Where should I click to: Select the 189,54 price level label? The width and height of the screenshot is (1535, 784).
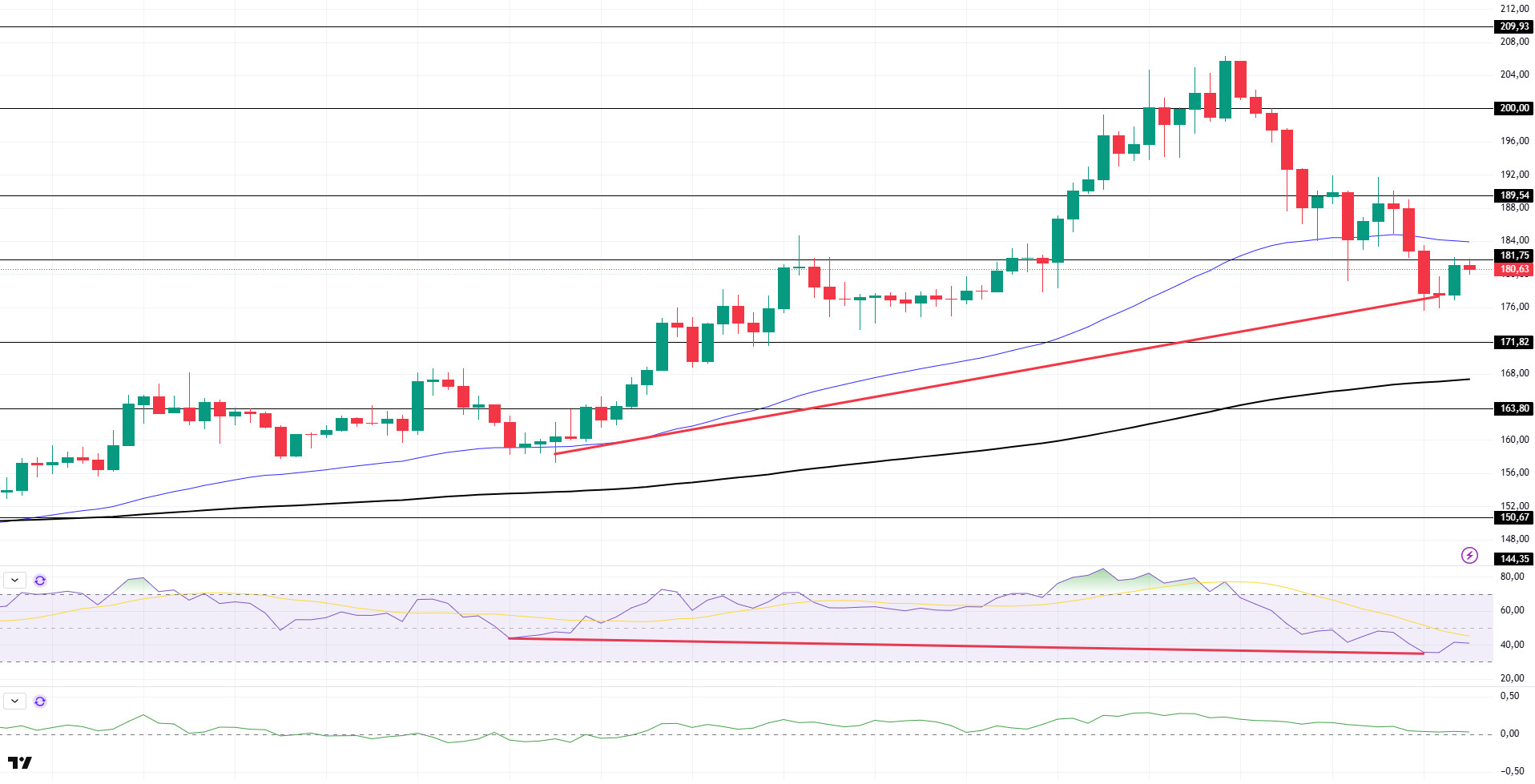pos(1513,195)
